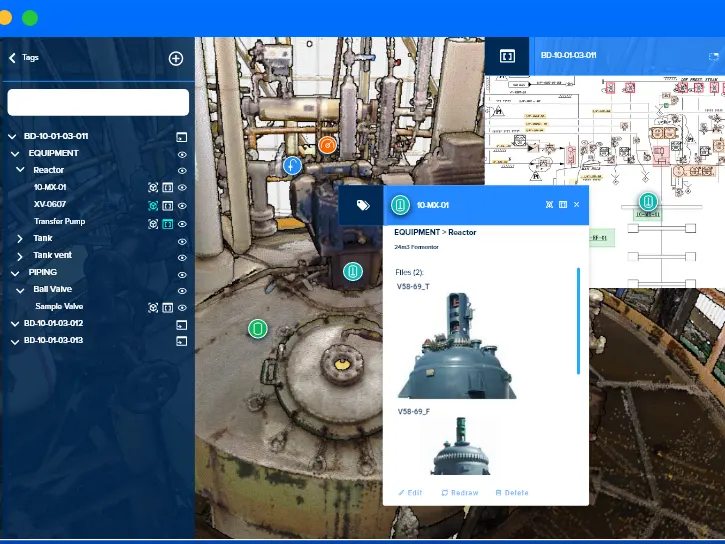Click the 2D drawing icon for XV-0607
Screen dimensions: 725x544
pos(168,206)
